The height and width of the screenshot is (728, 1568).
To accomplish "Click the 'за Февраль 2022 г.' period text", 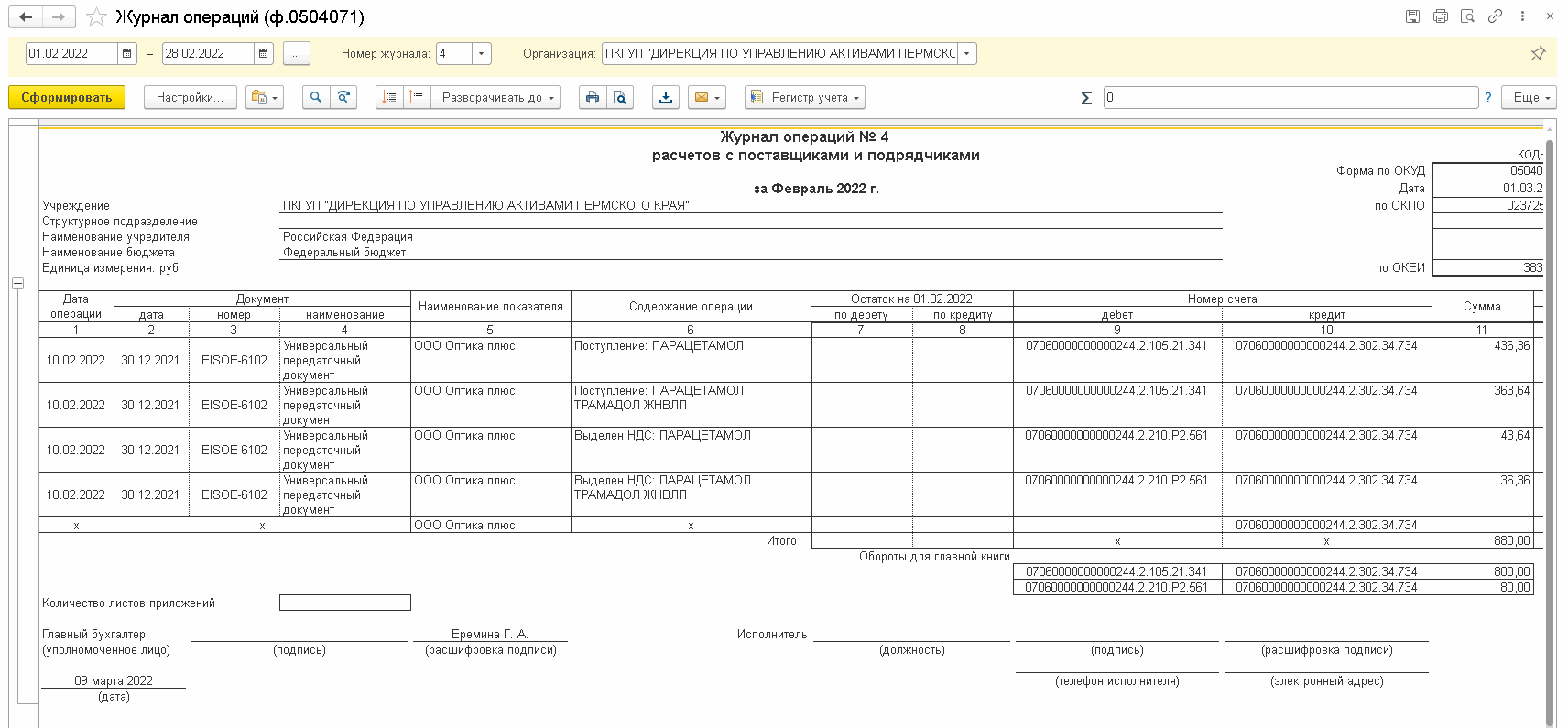I will [816, 189].
